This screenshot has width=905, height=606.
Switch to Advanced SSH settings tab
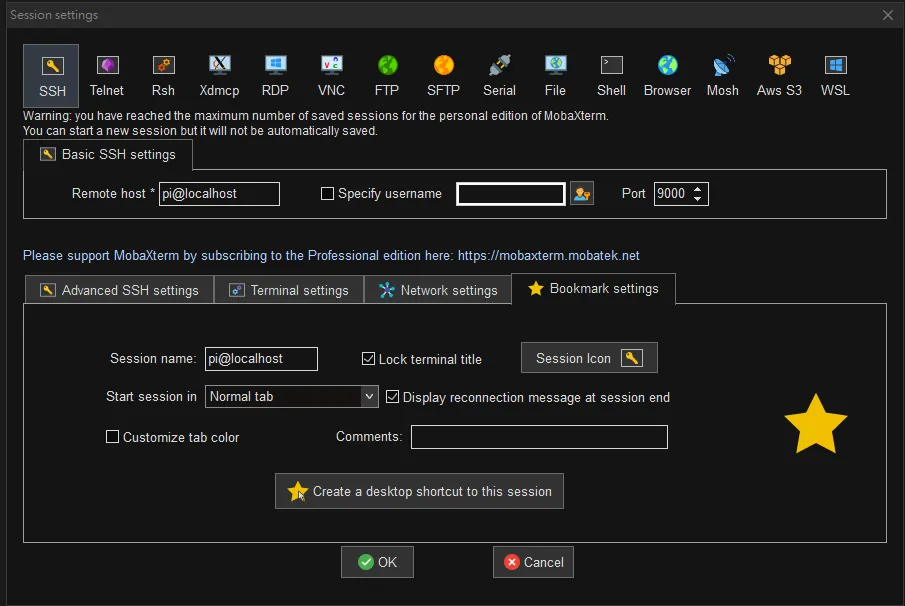coord(119,290)
